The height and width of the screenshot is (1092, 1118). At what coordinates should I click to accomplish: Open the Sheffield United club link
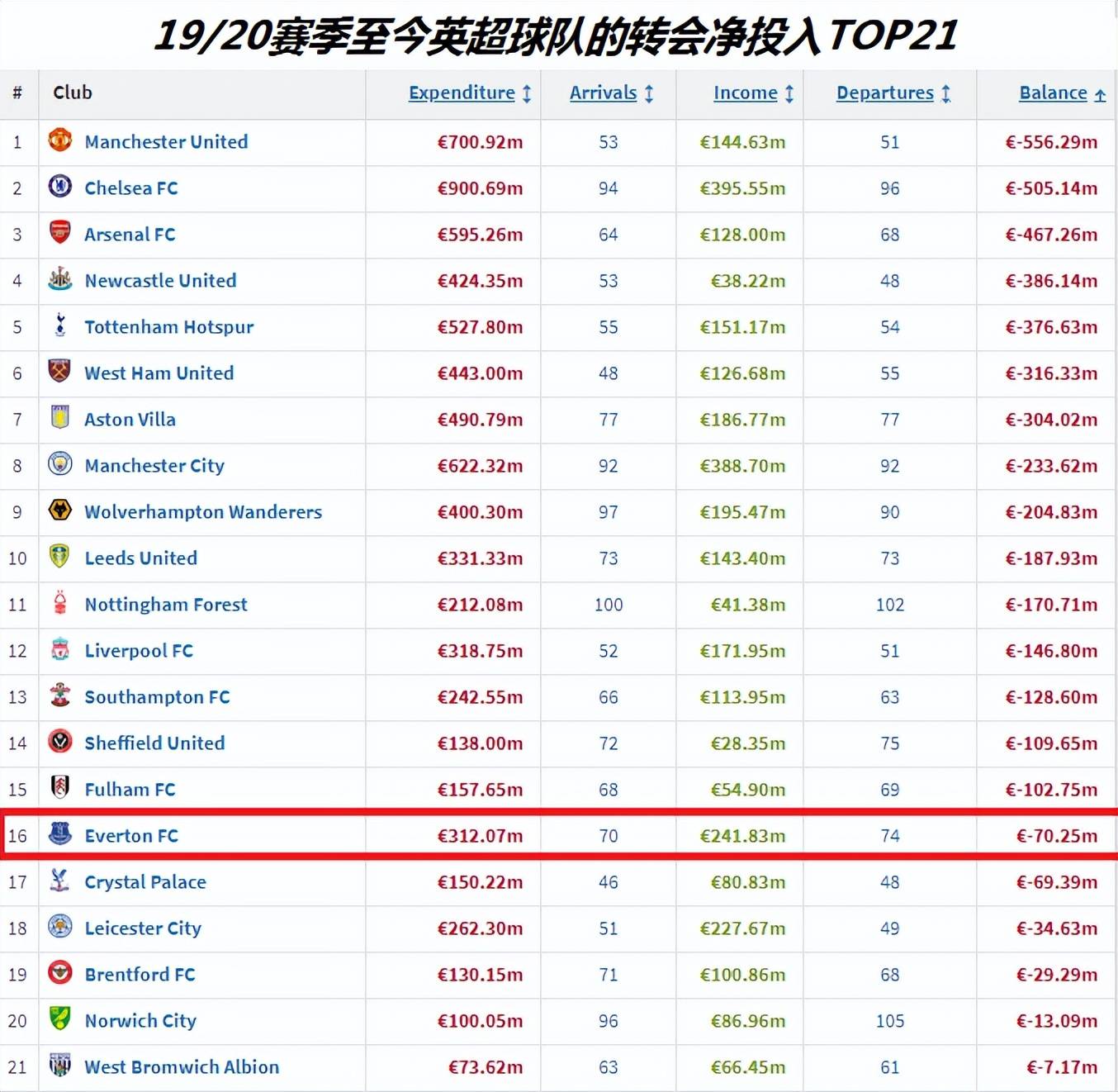tap(154, 743)
